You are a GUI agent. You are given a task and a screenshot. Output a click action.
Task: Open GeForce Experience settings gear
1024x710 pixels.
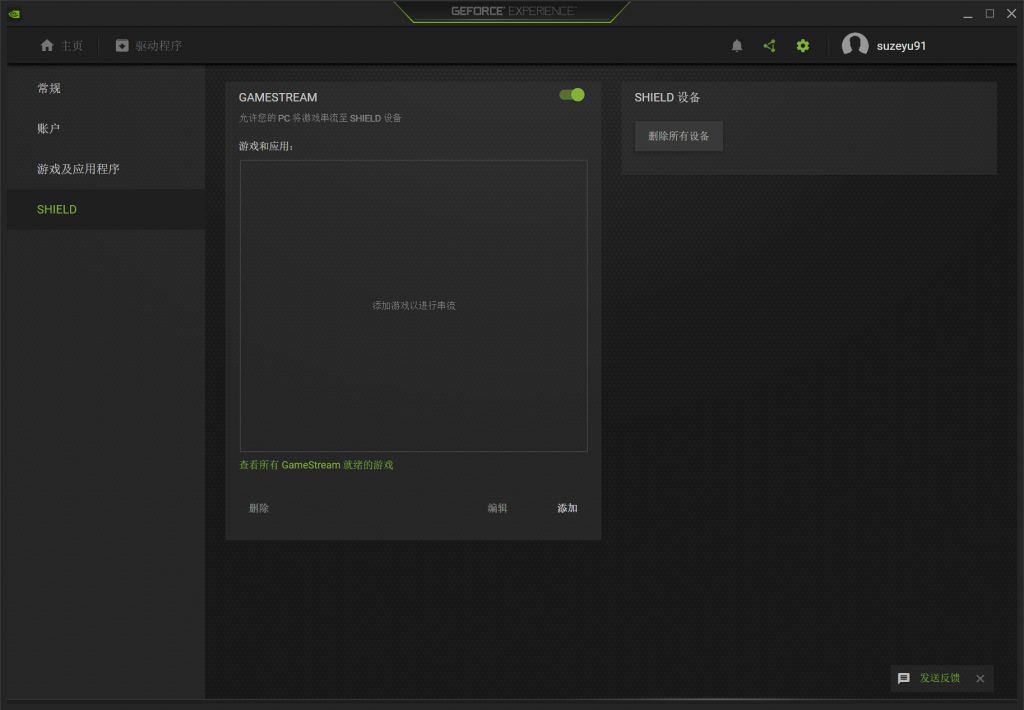[803, 45]
